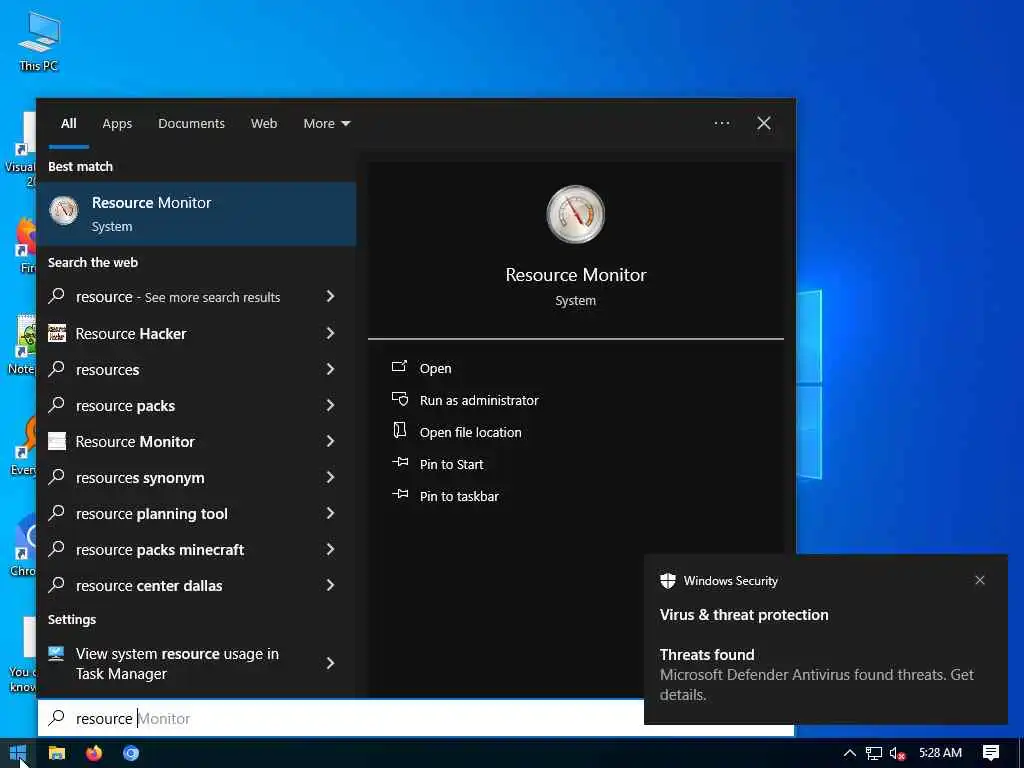Click the Resource Hacker app icon
Viewport: 1024px width, 768px height.
57,333
